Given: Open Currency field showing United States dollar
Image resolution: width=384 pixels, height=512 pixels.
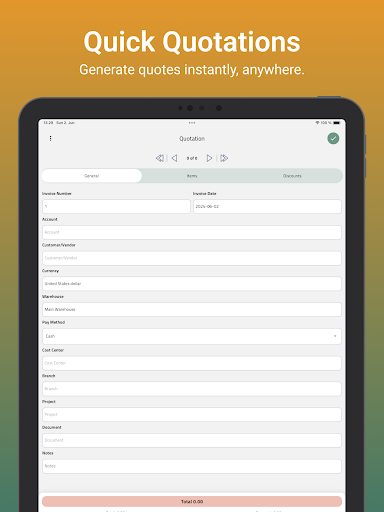Looking at the screenshot, I should pos(192,284).
